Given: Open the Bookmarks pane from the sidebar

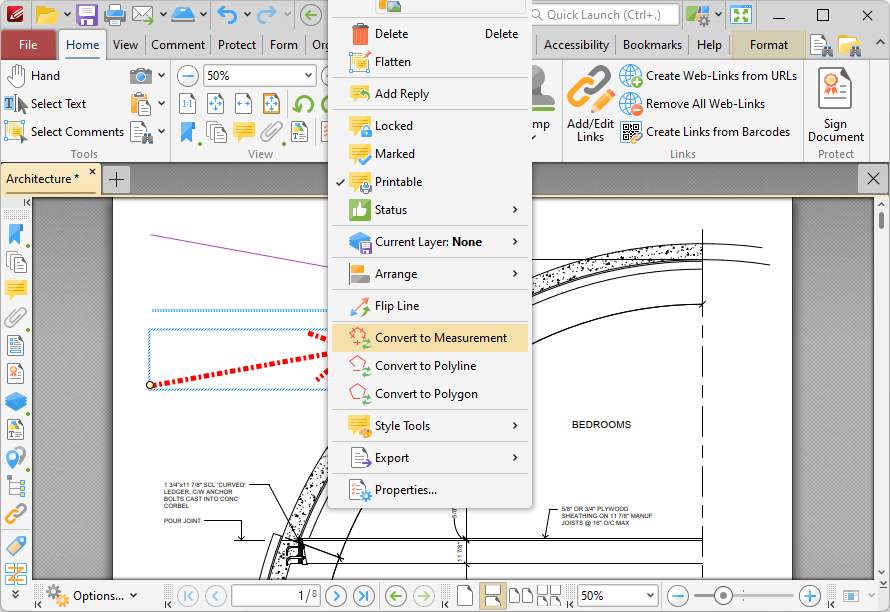Looking at the screenshot, I should (x=16, y=234).
